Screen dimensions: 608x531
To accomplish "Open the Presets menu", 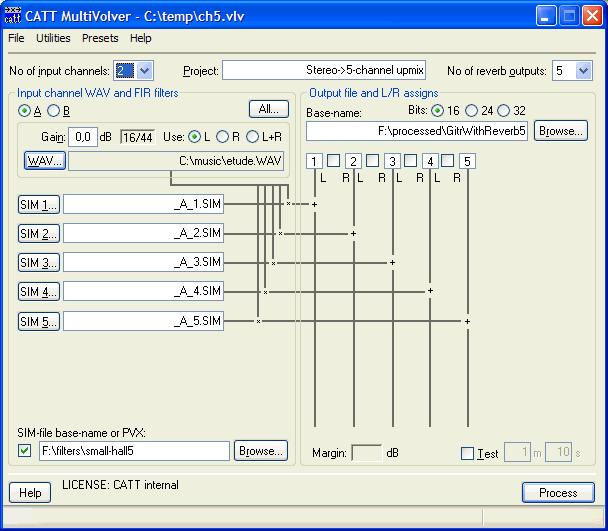I will (x=100, y=38).
